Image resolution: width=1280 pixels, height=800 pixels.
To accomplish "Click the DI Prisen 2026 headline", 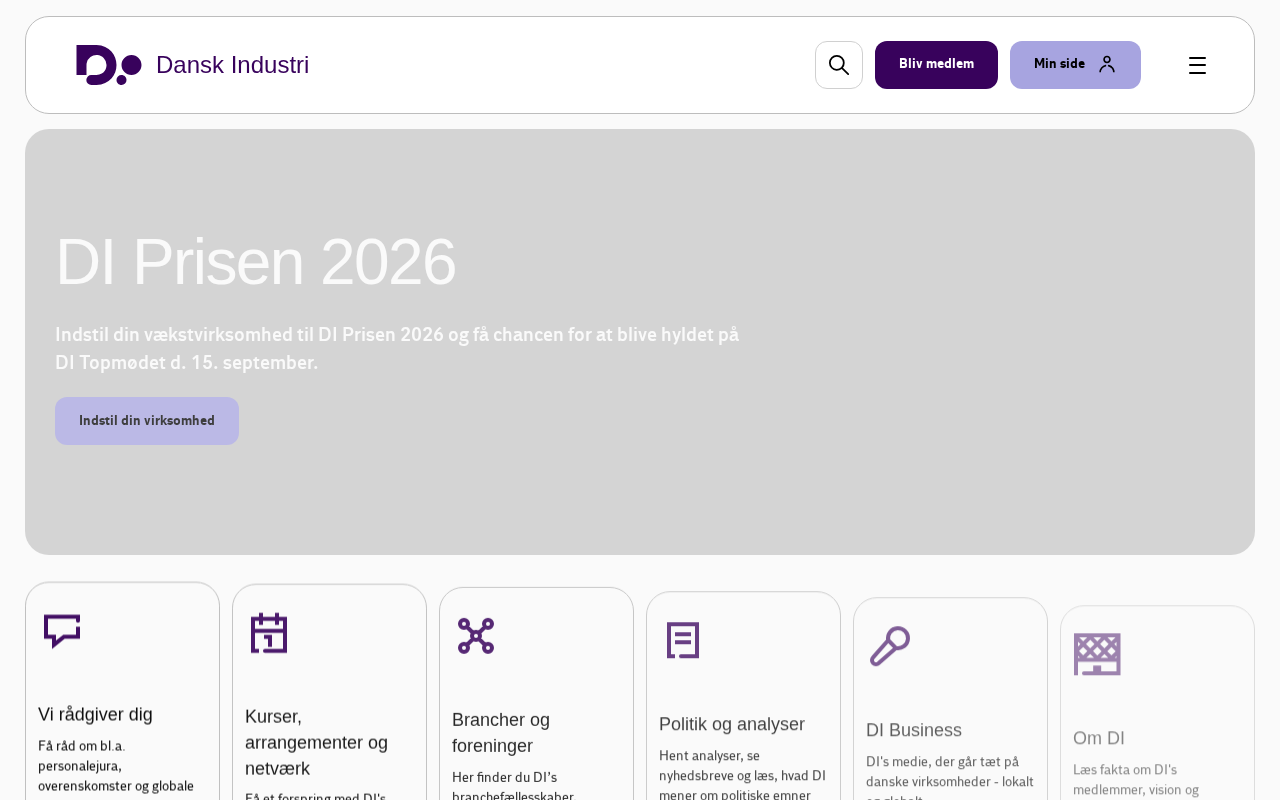I will coord(256,262).
